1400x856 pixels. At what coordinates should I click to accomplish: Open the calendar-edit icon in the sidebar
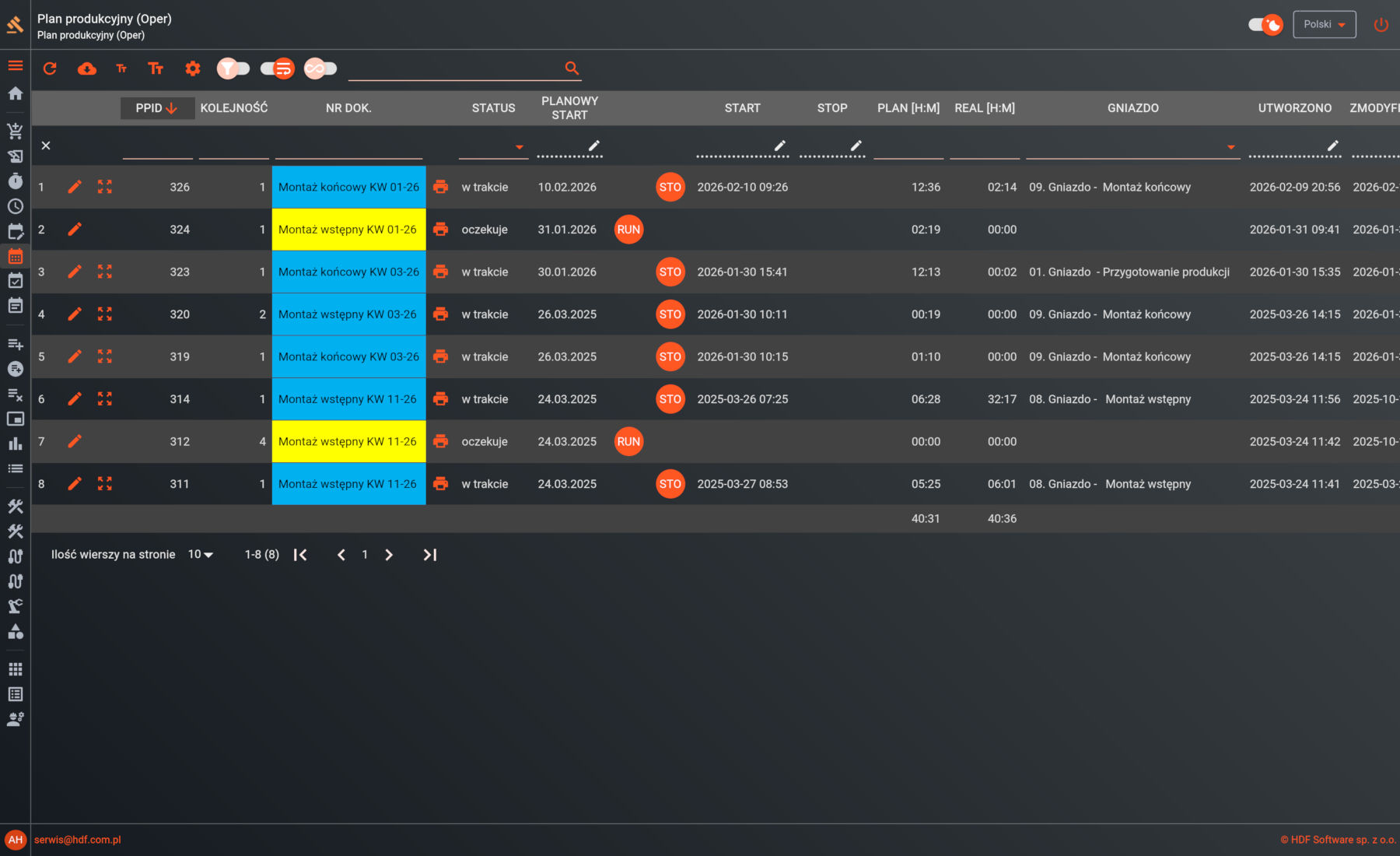[x=16, y=231]
